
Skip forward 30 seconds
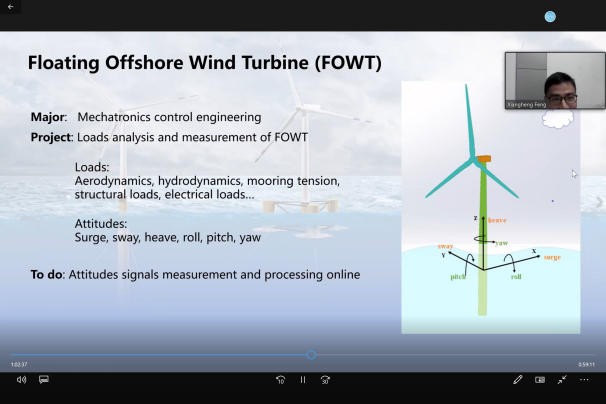pos(326,380)
